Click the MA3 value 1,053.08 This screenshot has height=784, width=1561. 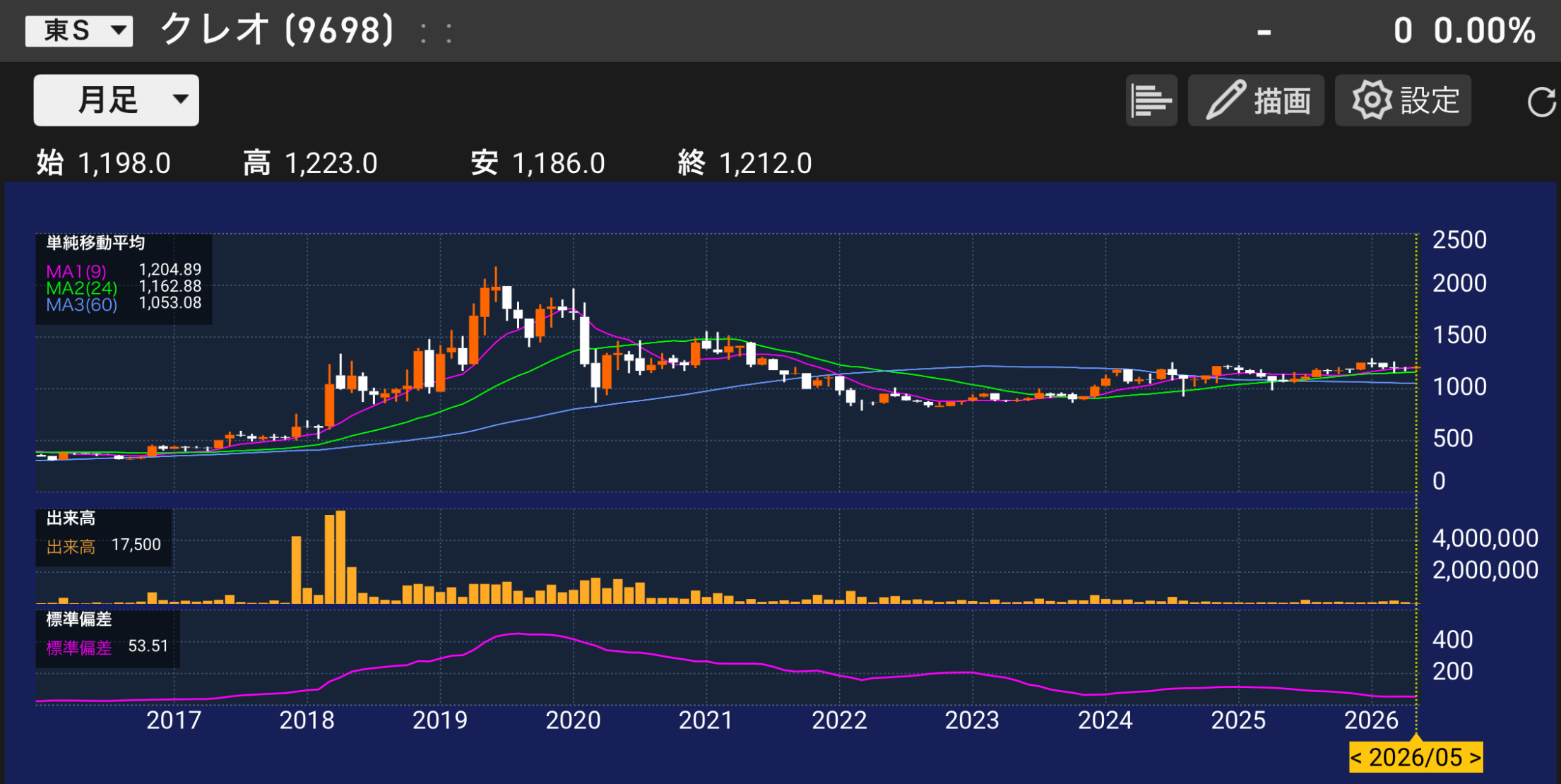point(170,303)
